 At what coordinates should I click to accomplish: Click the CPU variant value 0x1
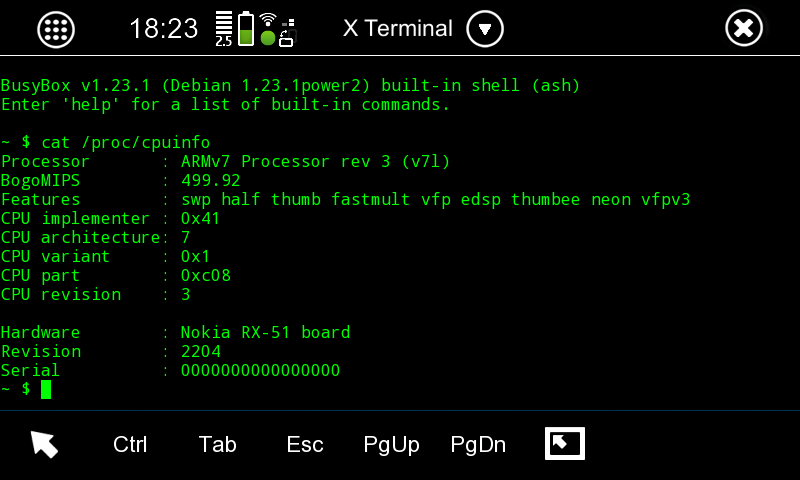[x=195, y=257]
